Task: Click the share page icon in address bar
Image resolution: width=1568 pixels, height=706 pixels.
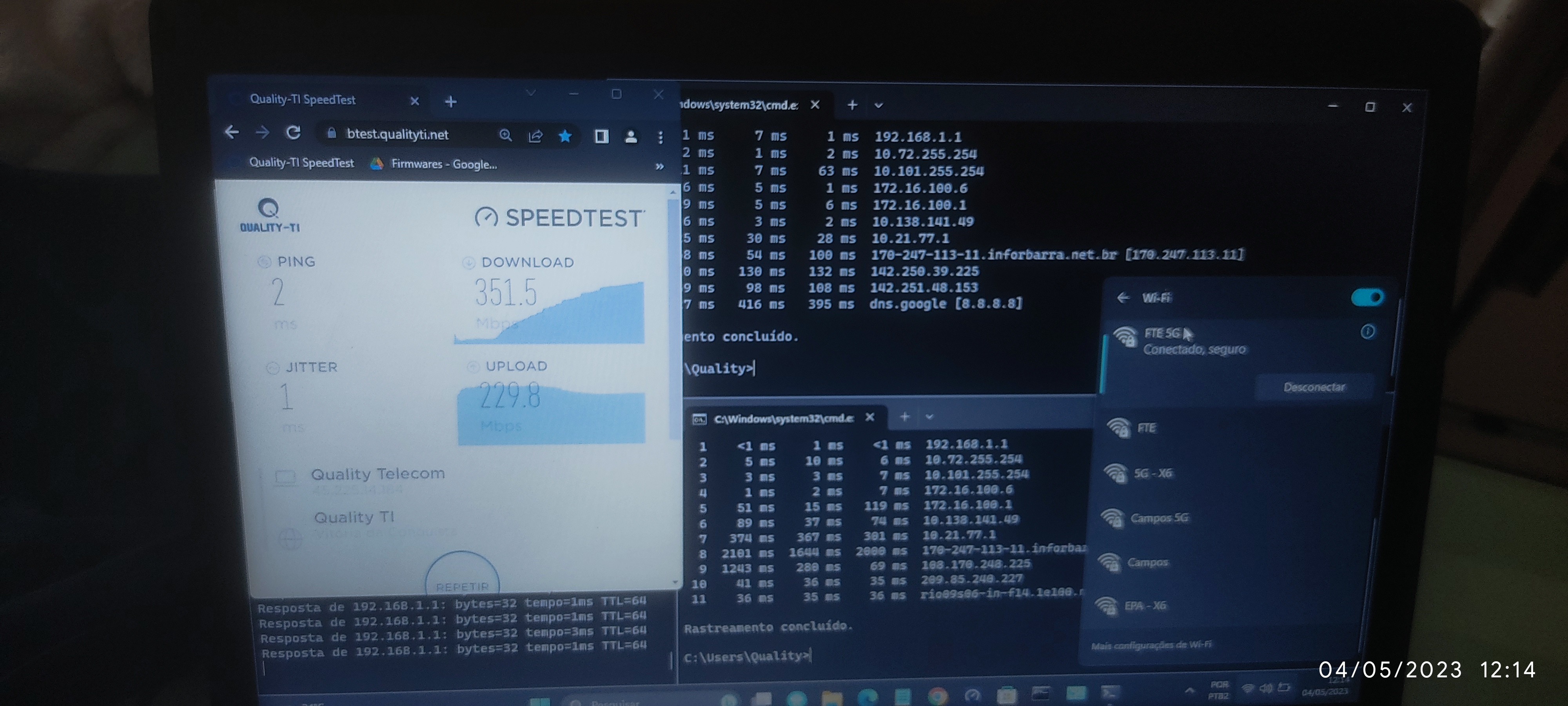Action: click(535, 136)
